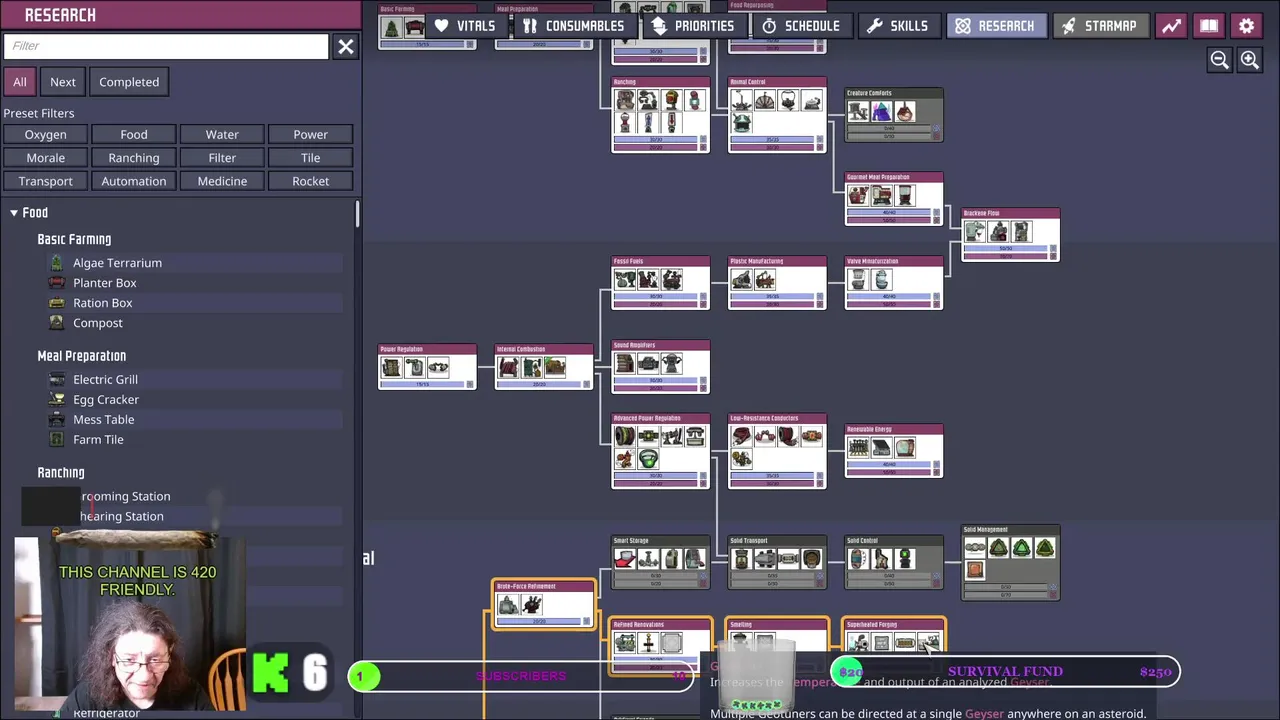
Task: Click first icon in Advanced Power Regulation card
Action: coord(625,436)
